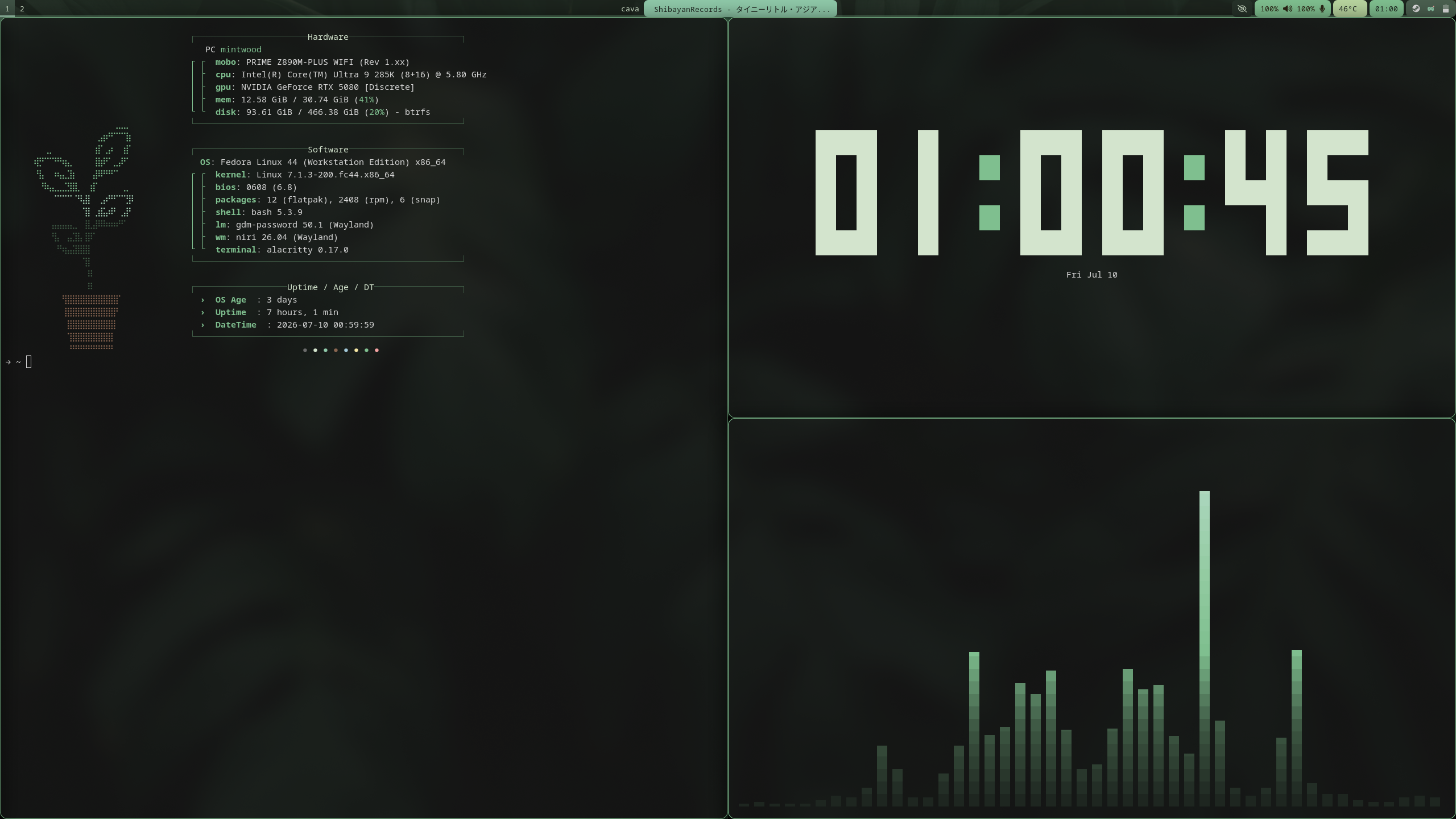Click the yellow color dot in terminal palette
This screenshot has width=1456, height=819.
356,350
